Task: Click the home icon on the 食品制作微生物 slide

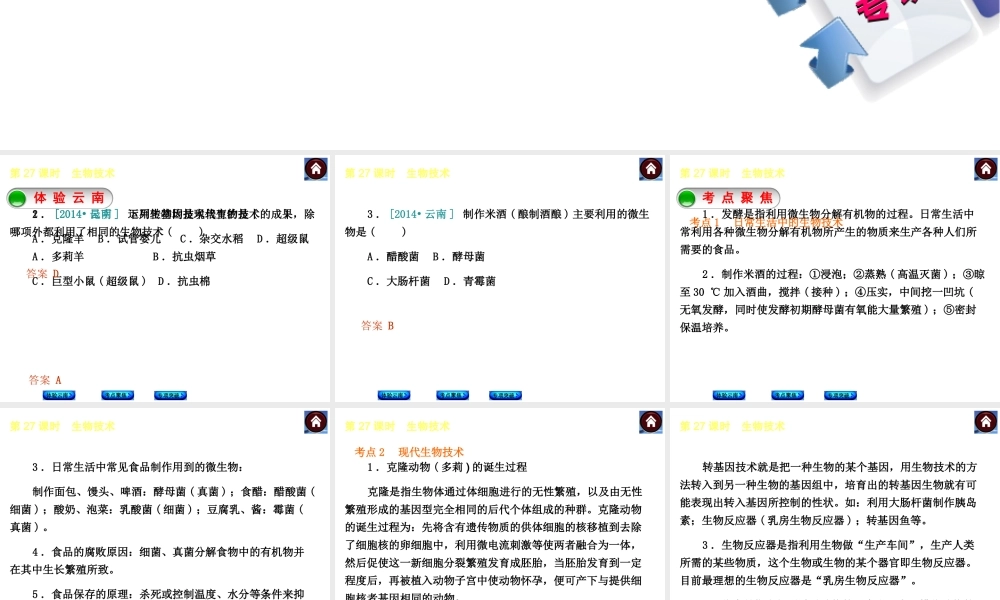Action: pyautogui.click(x=316, y=422)
